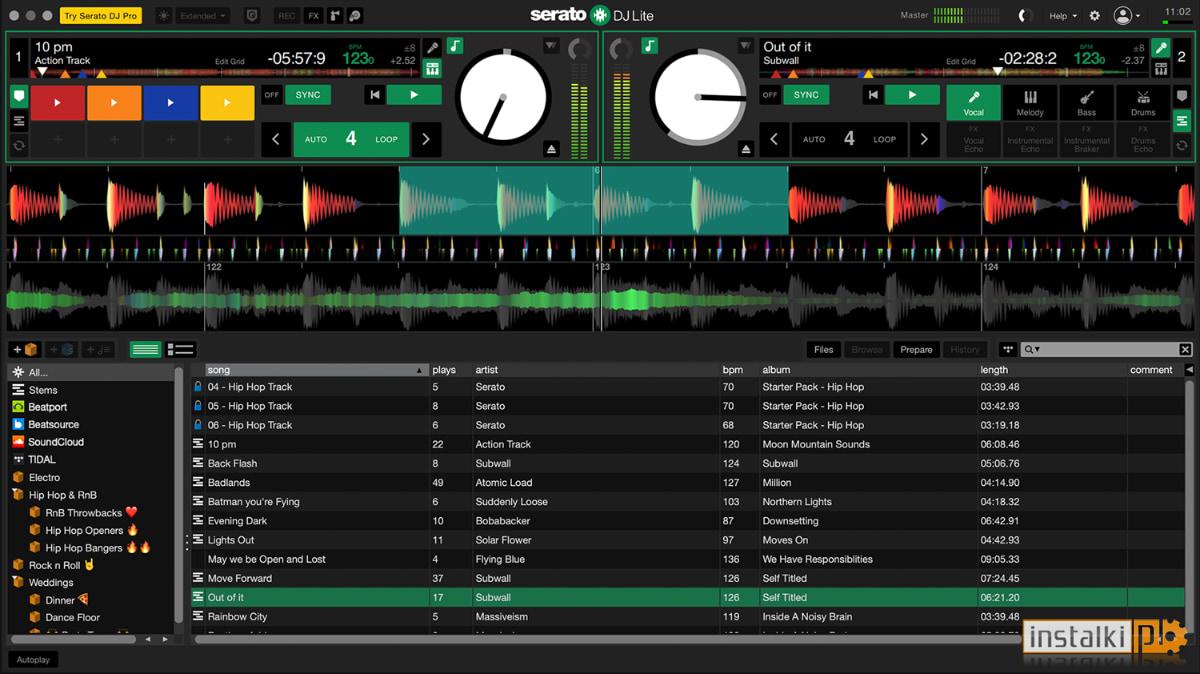This screenshot has width=1200, height=674.
Task: Select the loop tab icon on deck 2
Action: coord(1181,146)
